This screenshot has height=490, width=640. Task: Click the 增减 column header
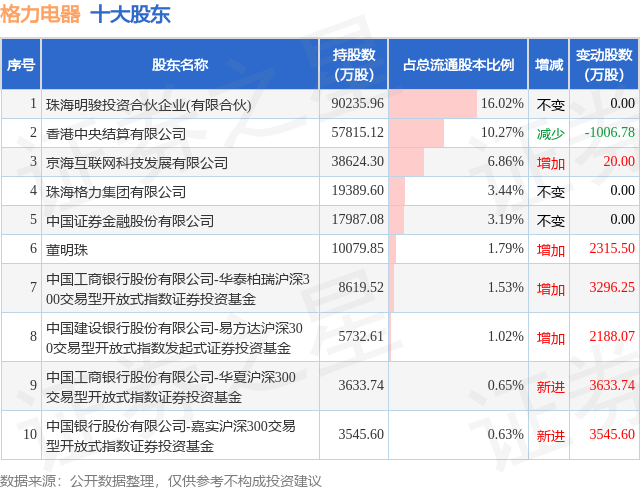pos(549,65)
